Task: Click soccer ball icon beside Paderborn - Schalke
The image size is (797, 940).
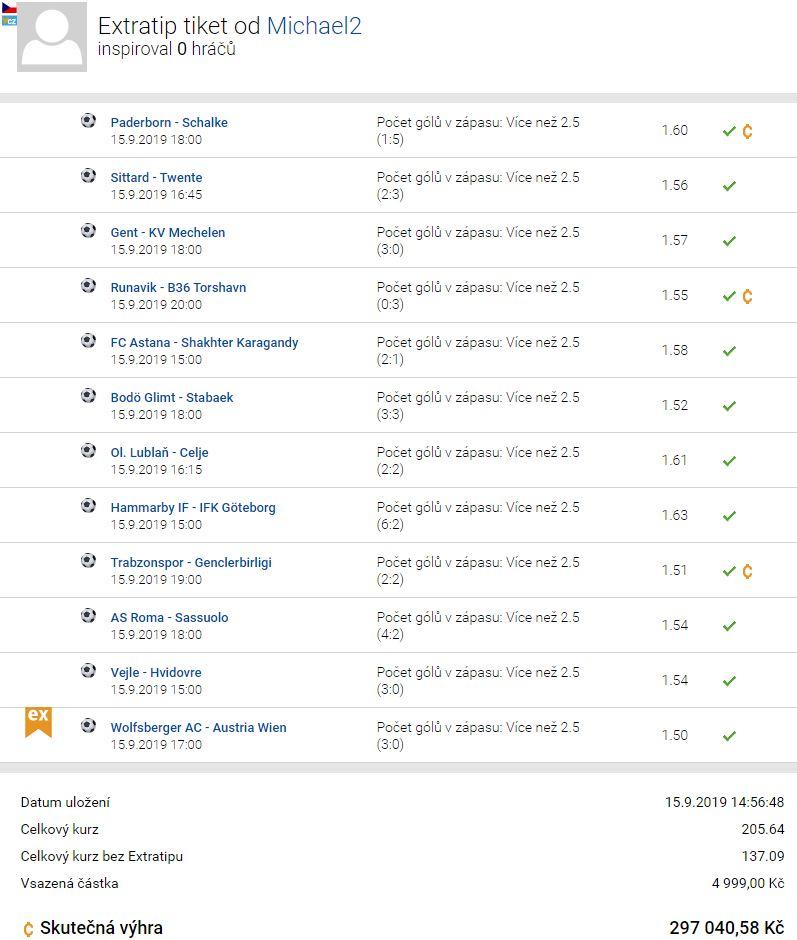Action: (88, 120)
